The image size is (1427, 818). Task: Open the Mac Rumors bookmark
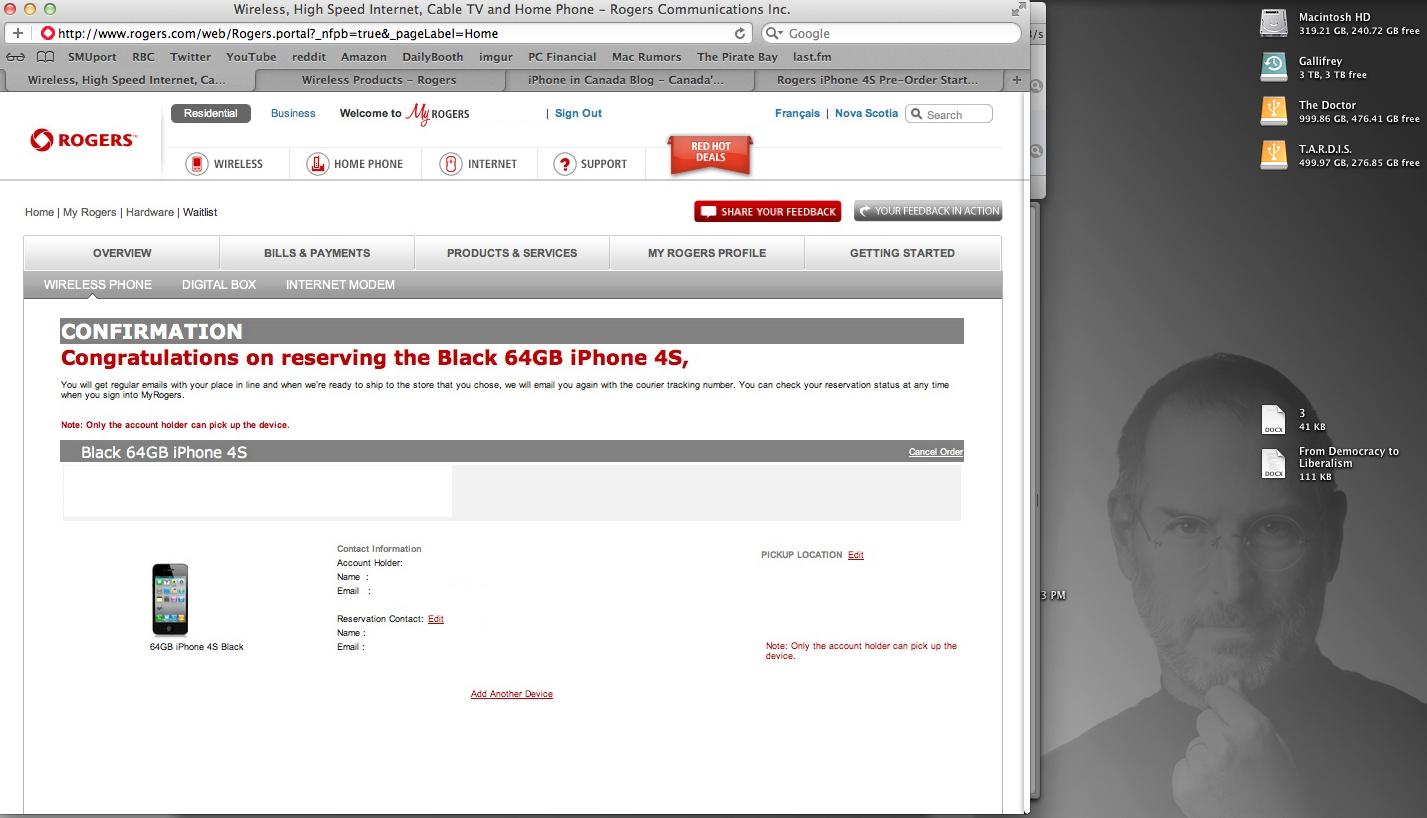(646, 57)
